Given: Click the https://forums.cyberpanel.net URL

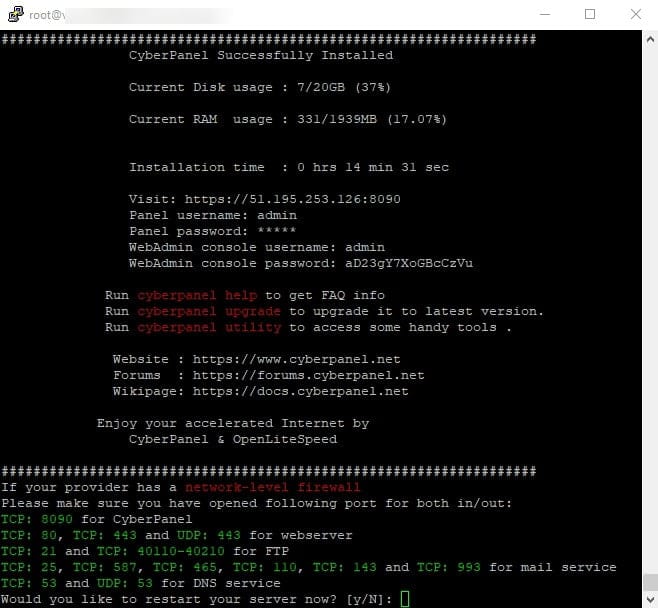Looking at the screenshot, I should (x=308, y=375).
